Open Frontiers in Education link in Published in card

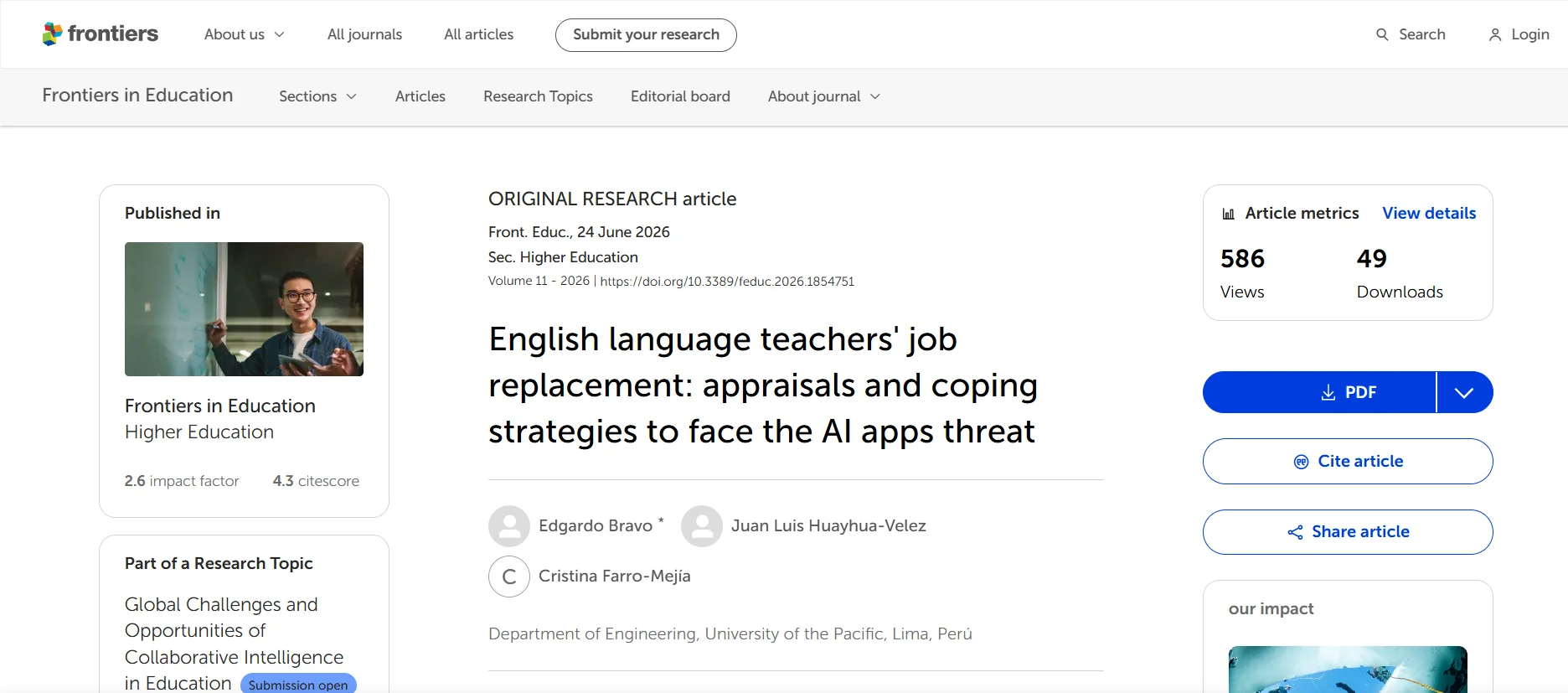click(220, 406)
